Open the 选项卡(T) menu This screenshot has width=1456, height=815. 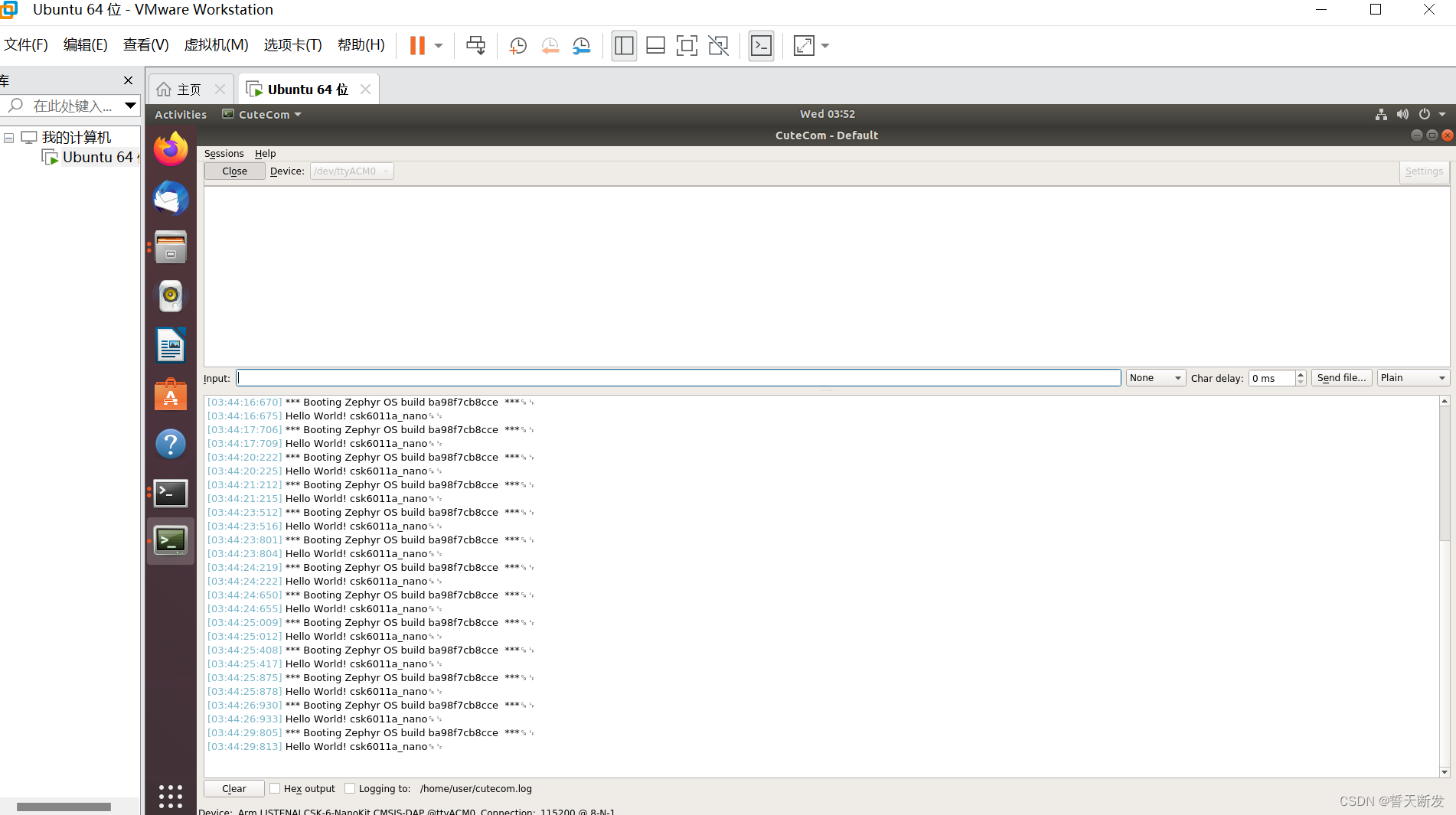[x=293, y=45]
